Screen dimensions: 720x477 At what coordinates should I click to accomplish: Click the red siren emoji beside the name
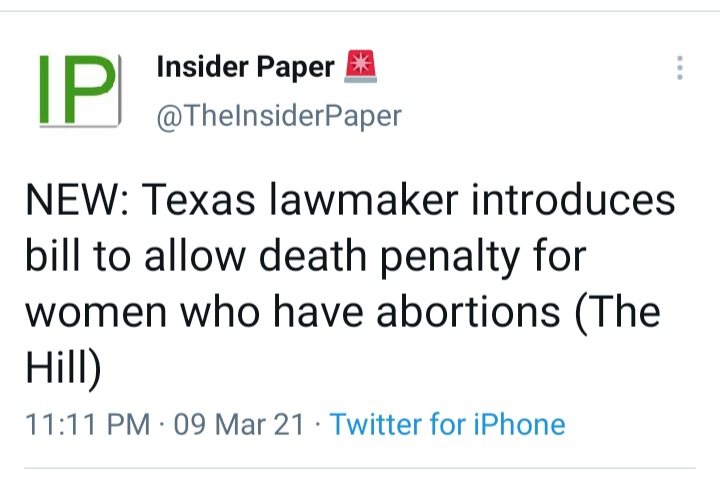(360, 67)
